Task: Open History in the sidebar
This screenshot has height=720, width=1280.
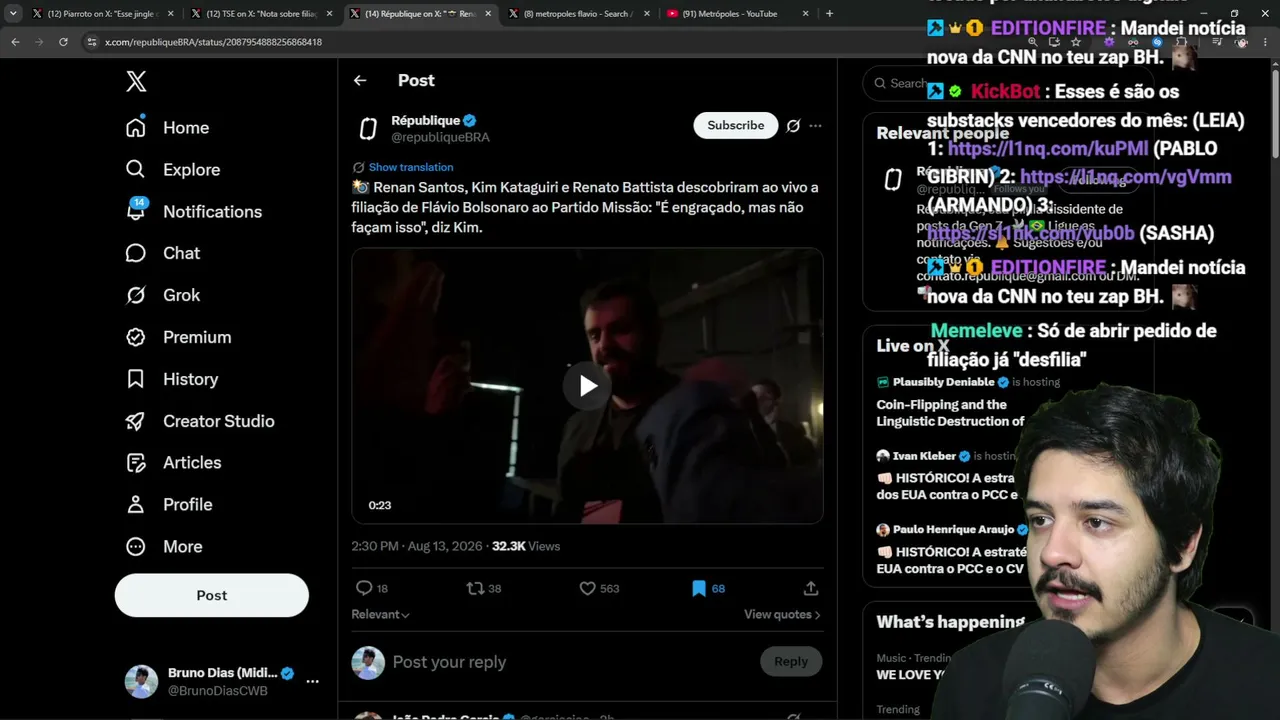Action: tap(171, 380)
